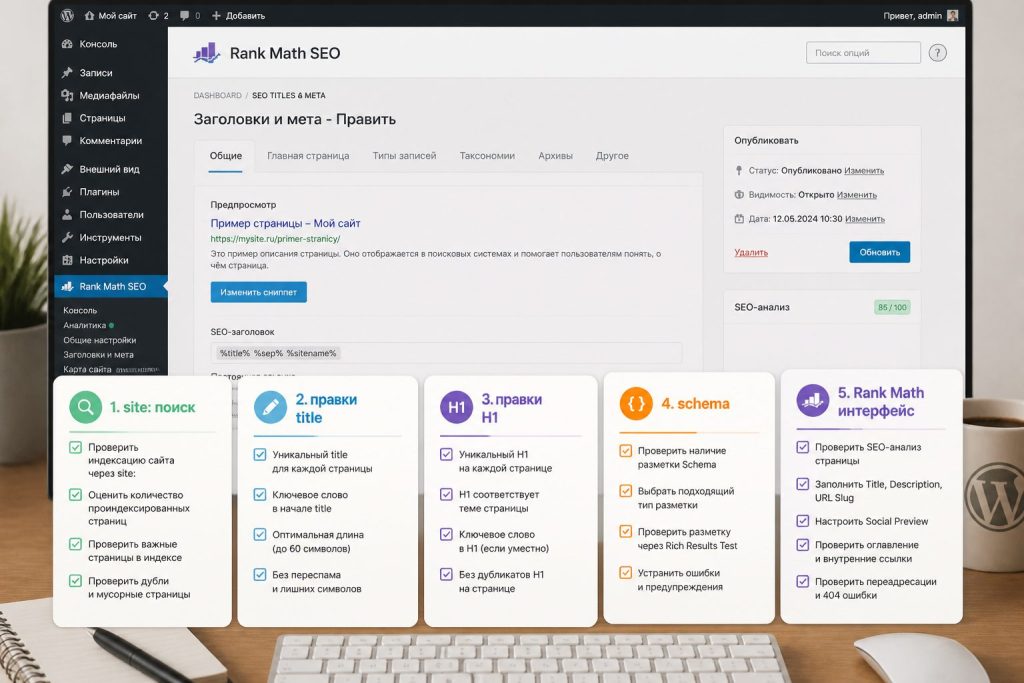This screenshot has height=683, width=1024.
Task: Click the Медиафайлы icon
Action: [x=67, y=95]
